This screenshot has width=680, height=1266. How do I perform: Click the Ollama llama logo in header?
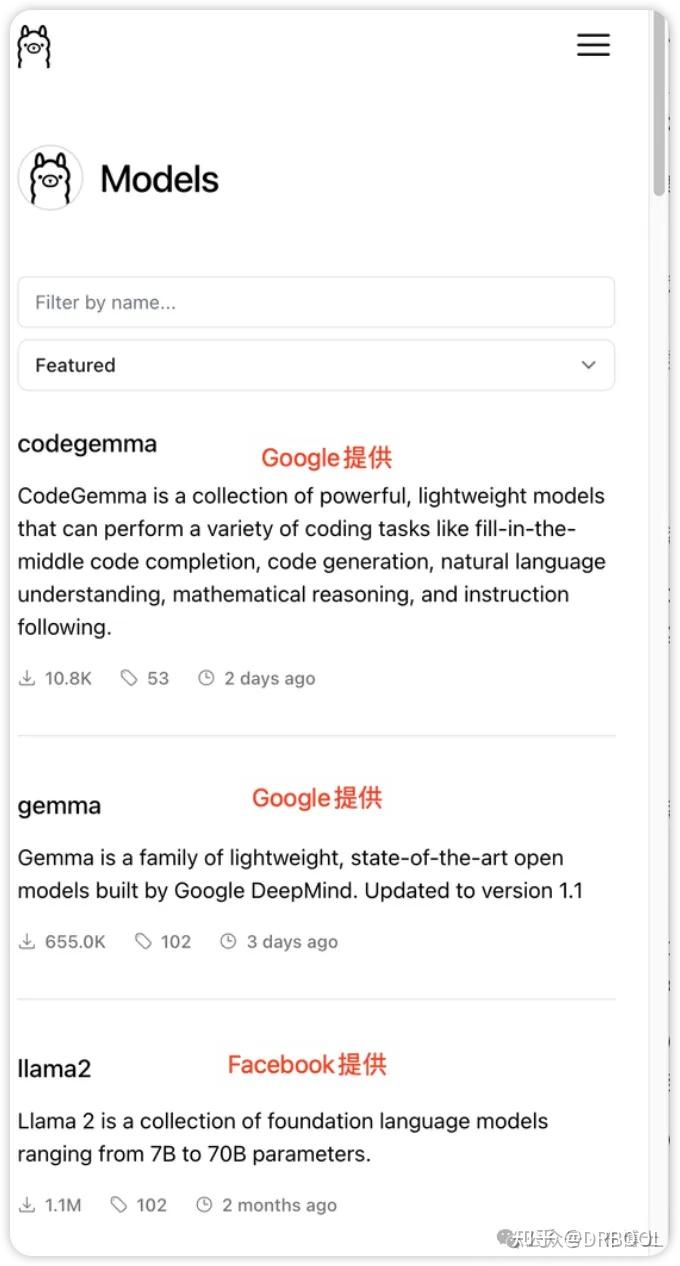[x=34, y=46]
